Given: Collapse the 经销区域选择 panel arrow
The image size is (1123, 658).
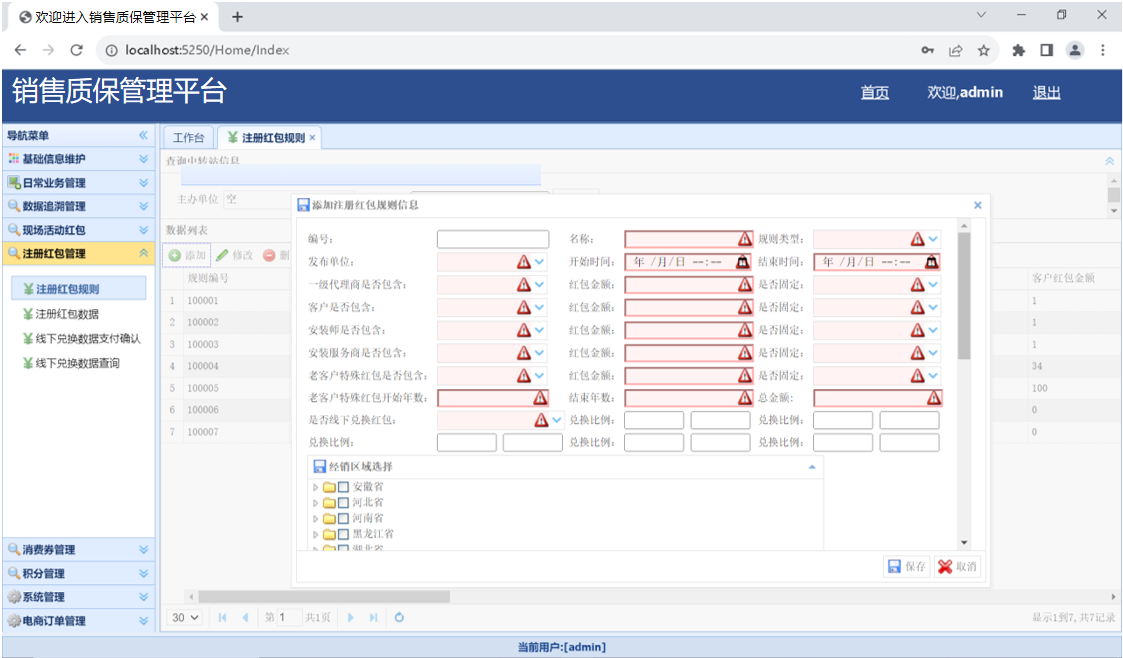Looking at the screenshot, I should click(812, 467).
